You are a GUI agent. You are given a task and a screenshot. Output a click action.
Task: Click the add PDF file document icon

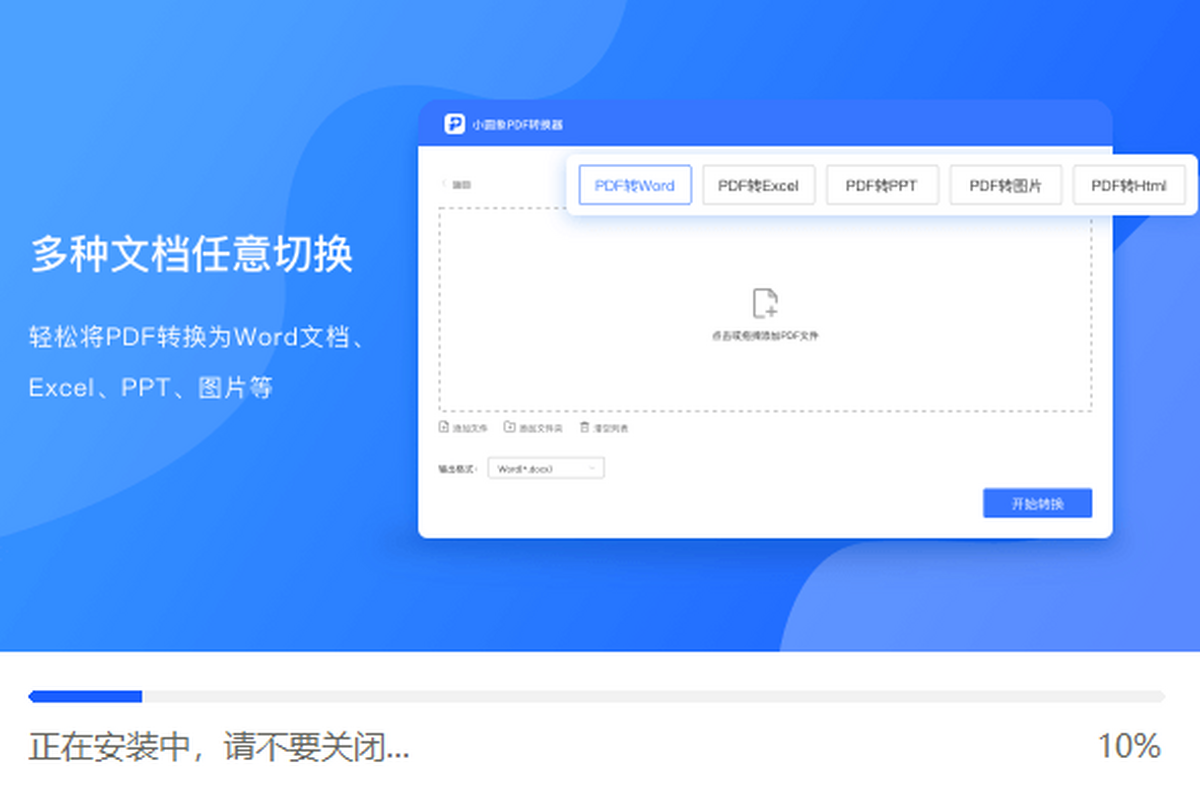point(765,304)
